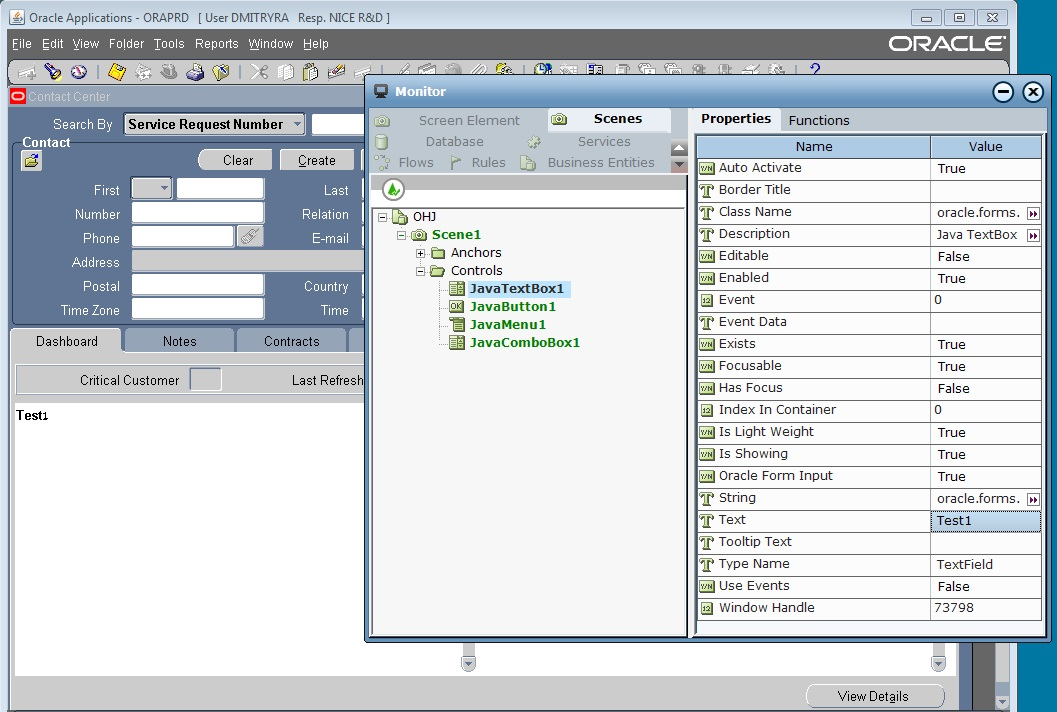This screenshot has width=1057, height=712.
Task: Click the Postal input field
Action: (x=198, y=285)
